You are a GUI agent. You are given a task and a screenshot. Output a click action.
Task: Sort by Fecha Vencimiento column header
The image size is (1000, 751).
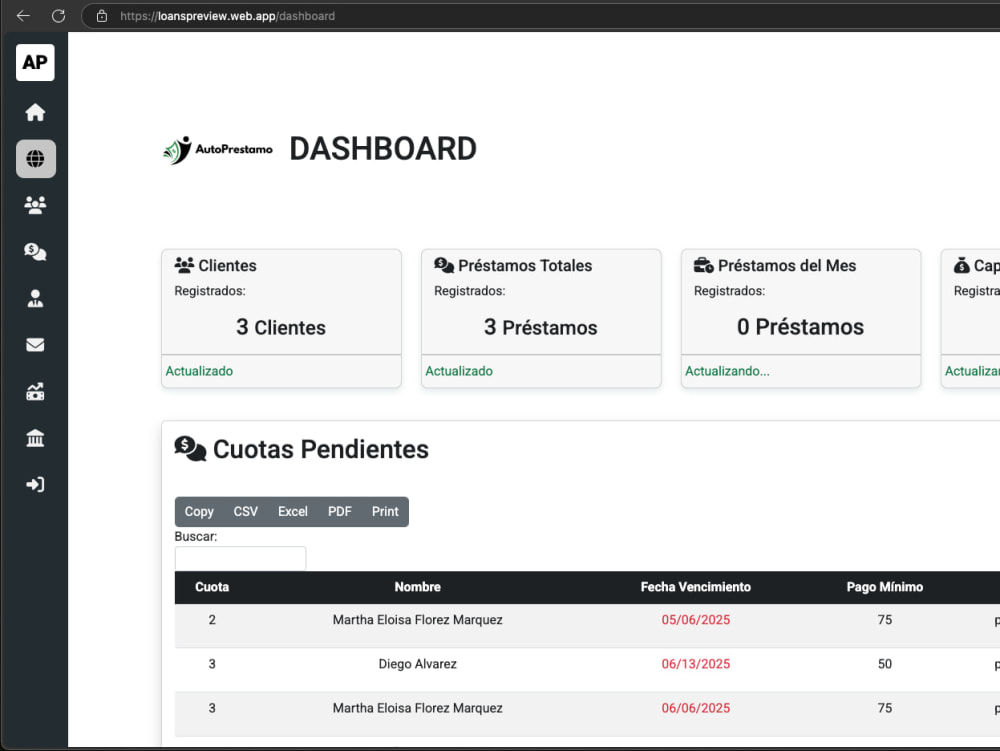pyautogui.click(x=696, y=587)
